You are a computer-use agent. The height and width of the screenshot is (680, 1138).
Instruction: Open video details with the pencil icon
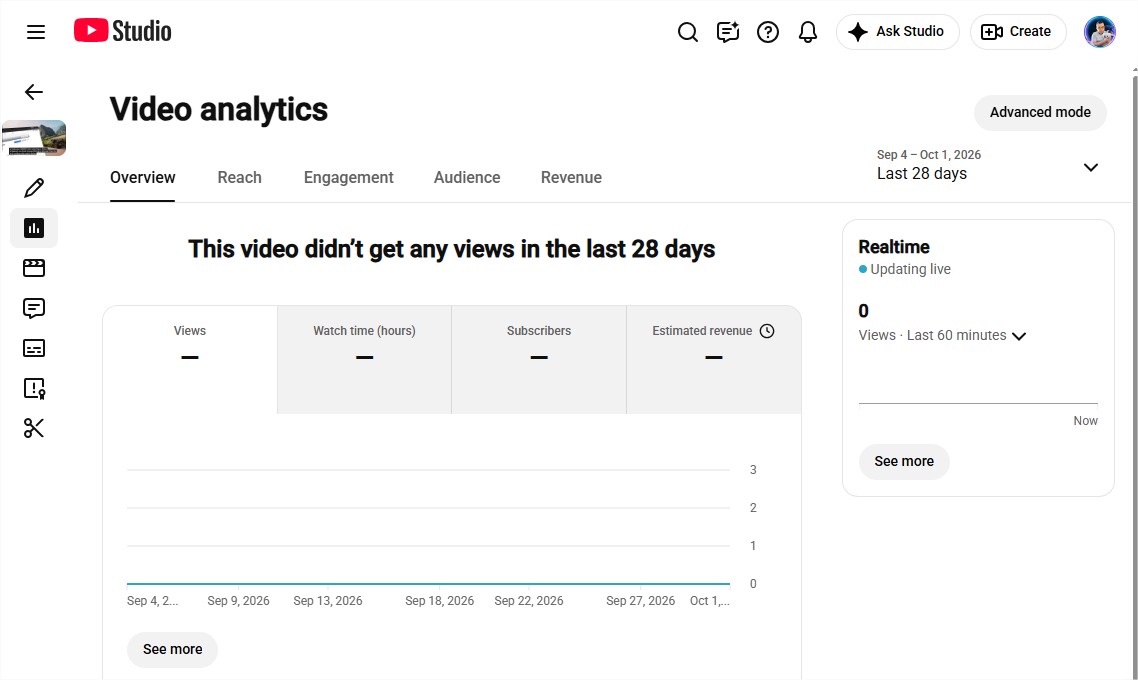[34, 188]
